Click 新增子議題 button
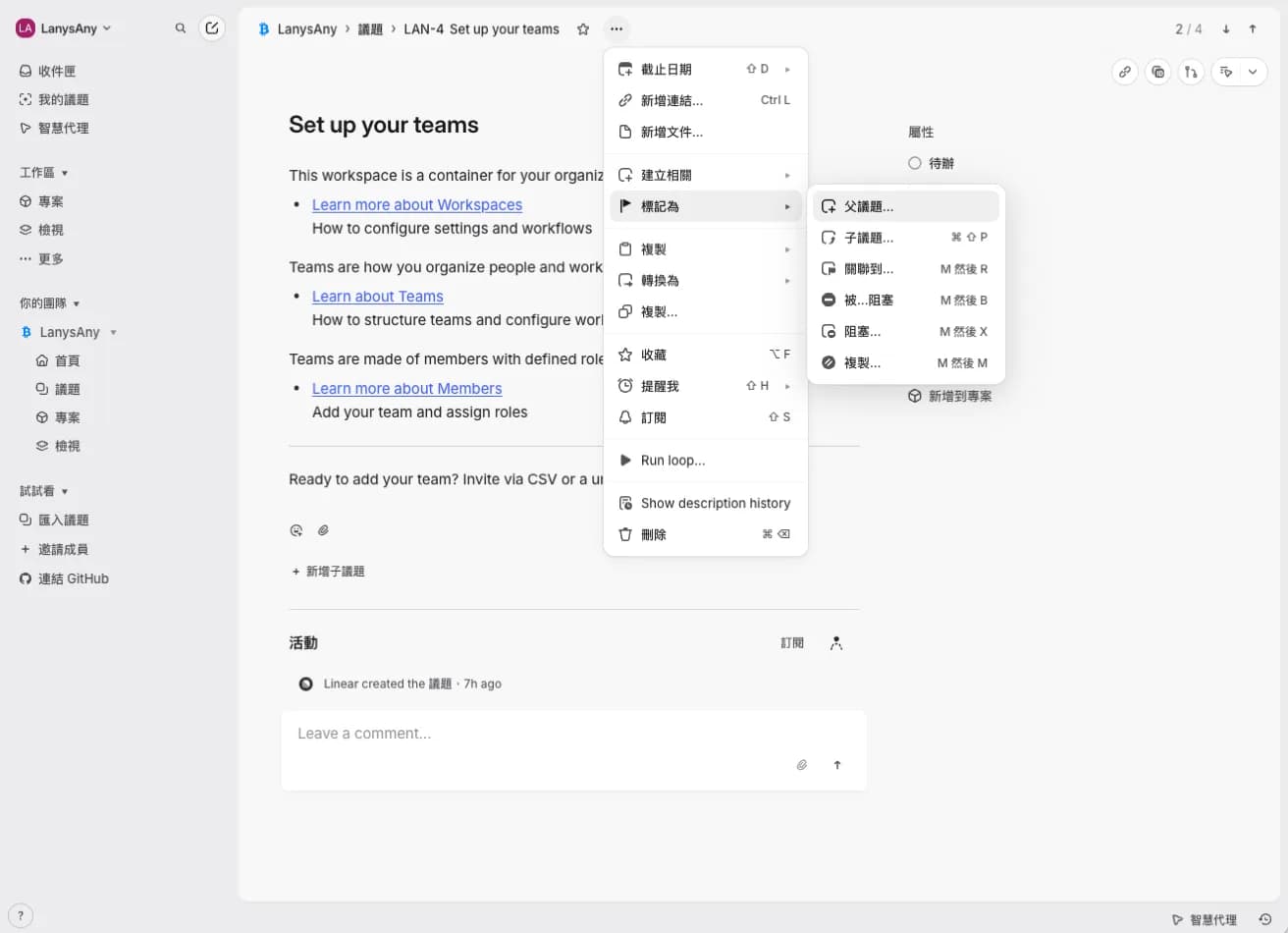Viewport: 1288px width, 933px height. (x=328, y=572)
